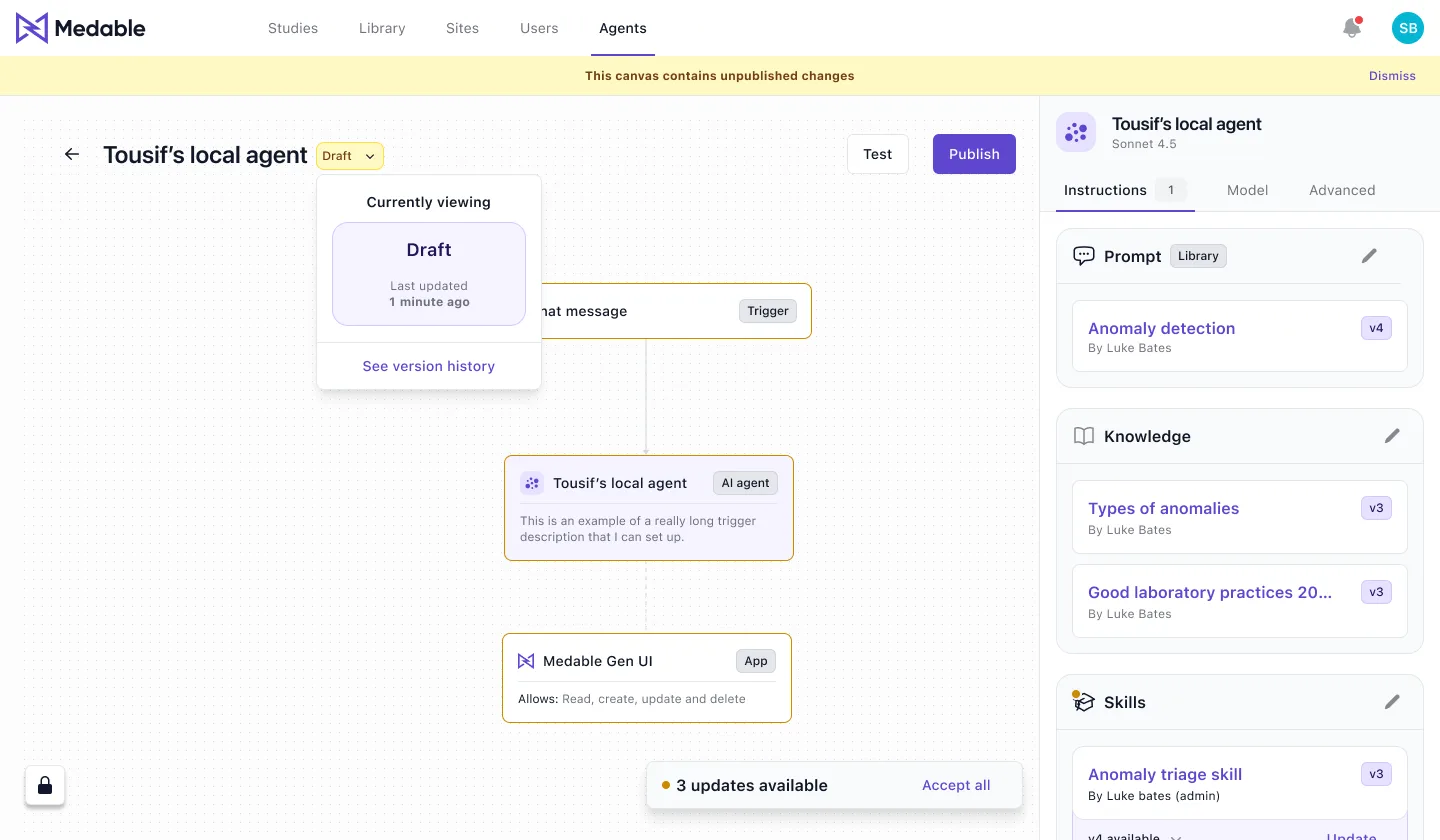Click the Medable logo
Viewport: 1440px width, 840px height.
tap(81, 28)
